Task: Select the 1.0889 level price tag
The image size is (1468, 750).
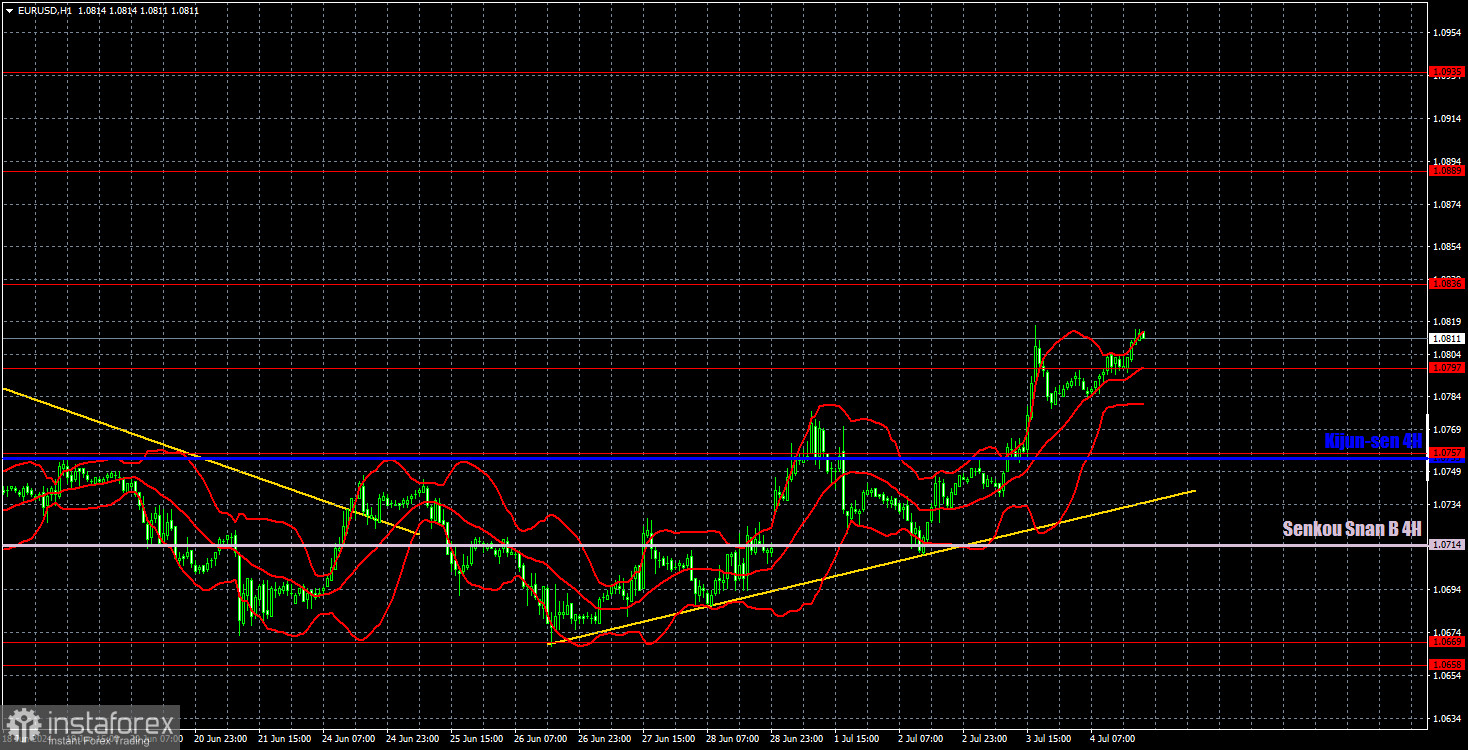Action: point(1448,171)
